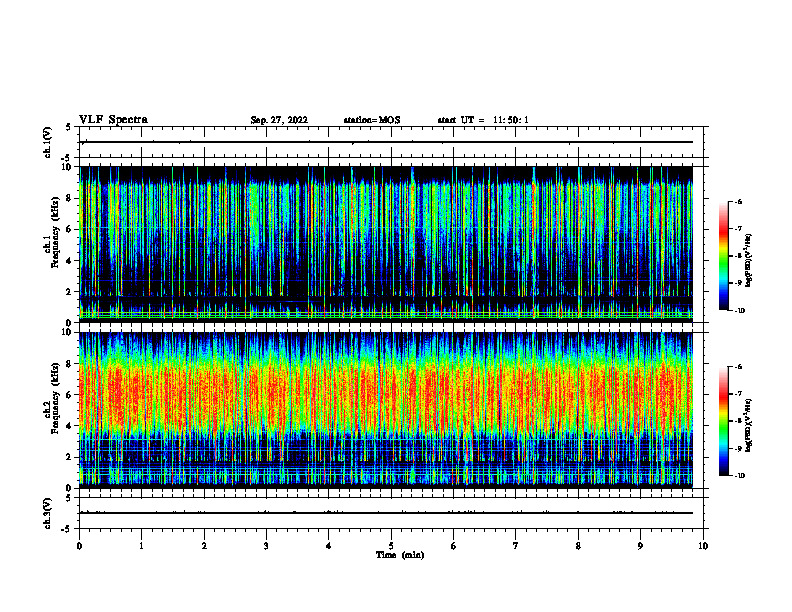The width and height of the screenshot is (792, 612).
Task: Click the ch.2 colorbar log(PSD) label
Action: tap(749, 425)
